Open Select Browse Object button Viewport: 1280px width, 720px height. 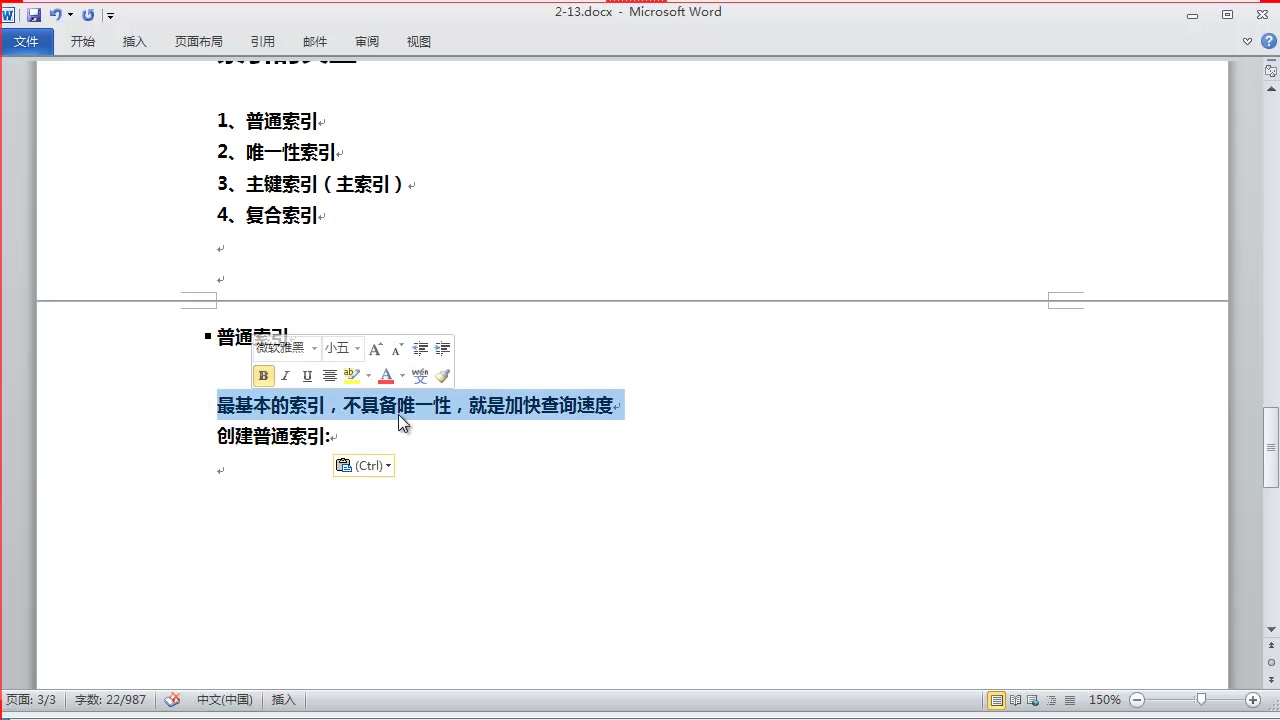pos(1271,663)
